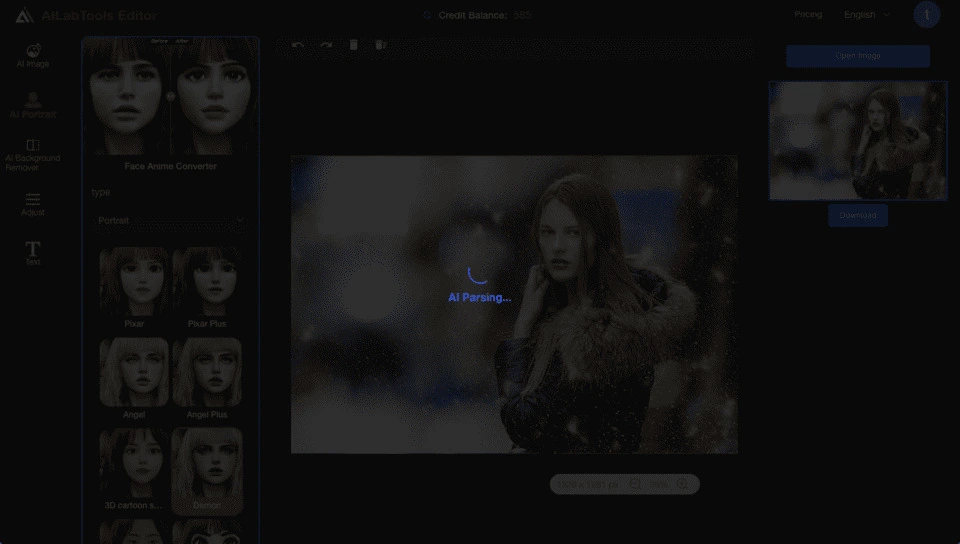Open the AI Image sidebar tool

pos(33,55)
